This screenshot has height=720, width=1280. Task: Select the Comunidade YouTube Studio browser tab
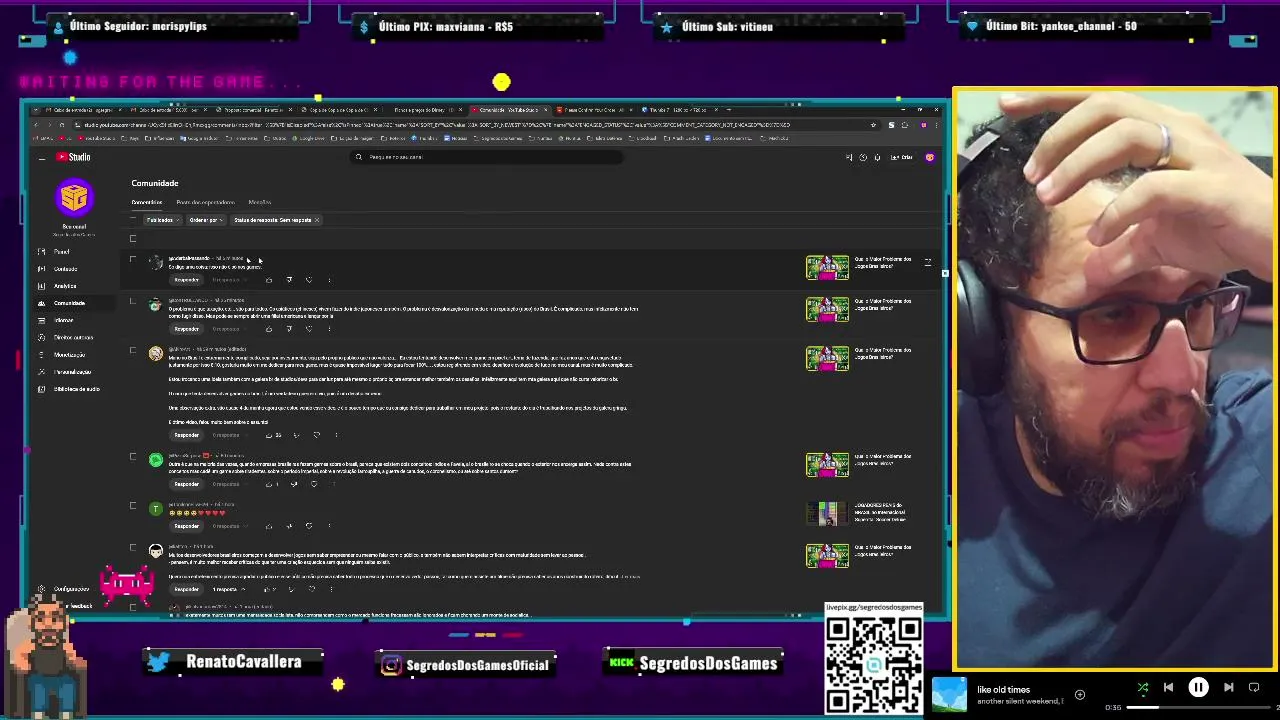(510, 110)
